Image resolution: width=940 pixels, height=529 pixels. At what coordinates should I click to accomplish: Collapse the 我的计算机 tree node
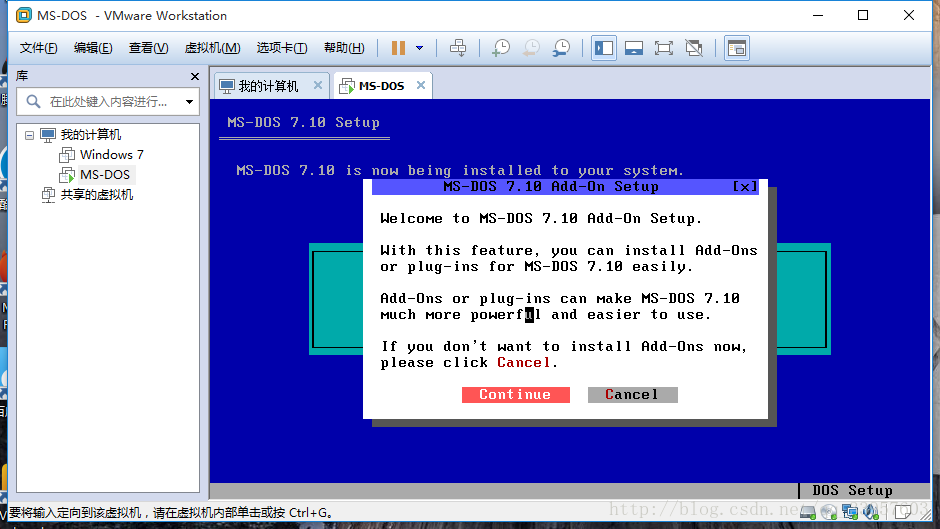click(x=29, y=135)
